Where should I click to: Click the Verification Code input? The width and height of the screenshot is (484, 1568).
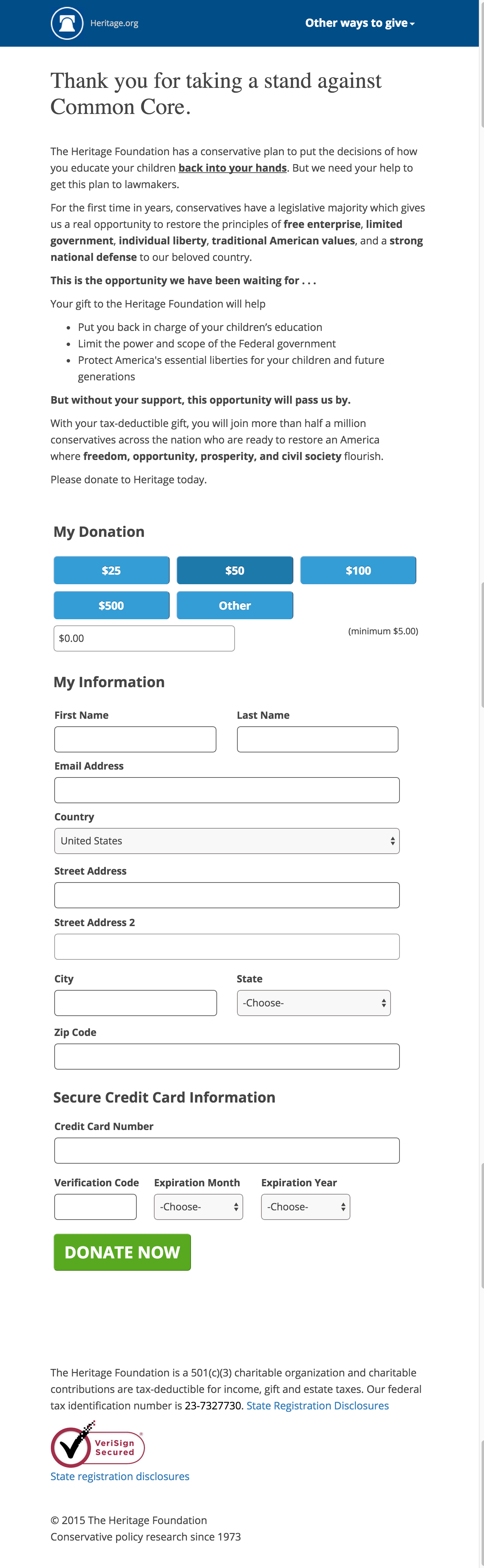[x=95, y=1207]
